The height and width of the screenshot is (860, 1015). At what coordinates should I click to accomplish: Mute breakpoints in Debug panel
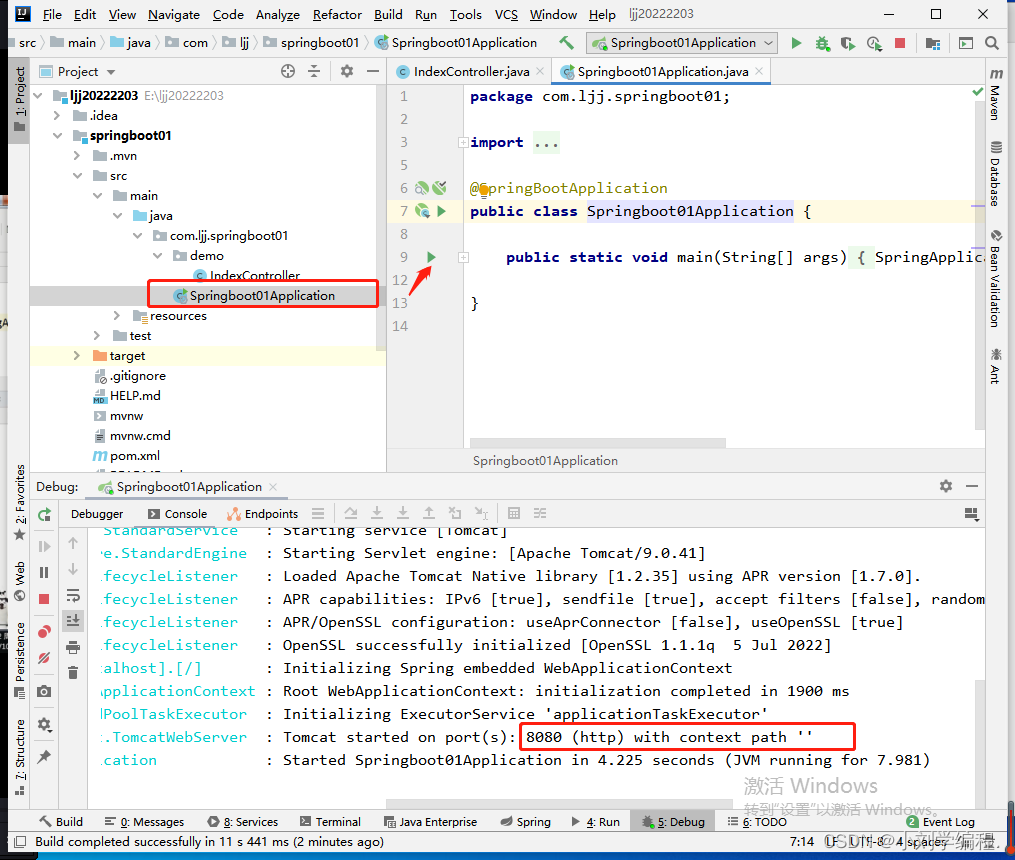tap(44, 658)
